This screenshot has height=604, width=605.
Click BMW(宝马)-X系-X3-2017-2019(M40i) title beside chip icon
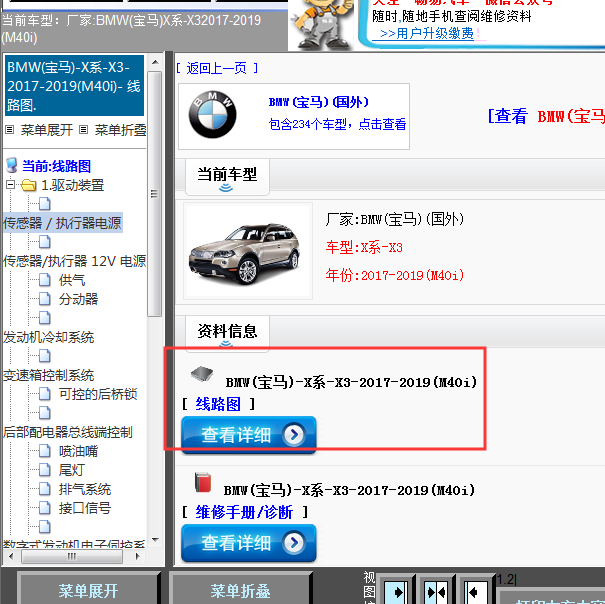(x=351, y=382)
